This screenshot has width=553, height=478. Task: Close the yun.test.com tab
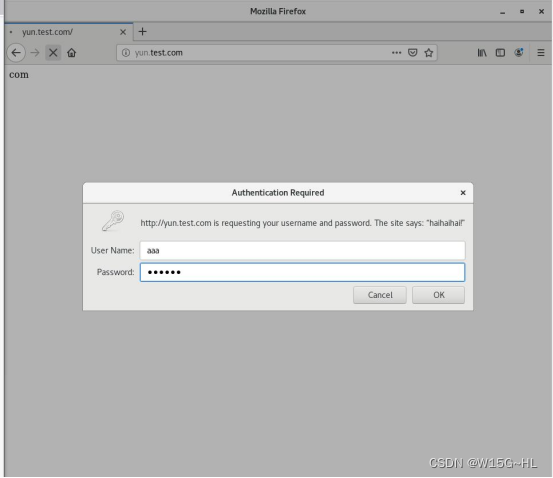[123, 32]
